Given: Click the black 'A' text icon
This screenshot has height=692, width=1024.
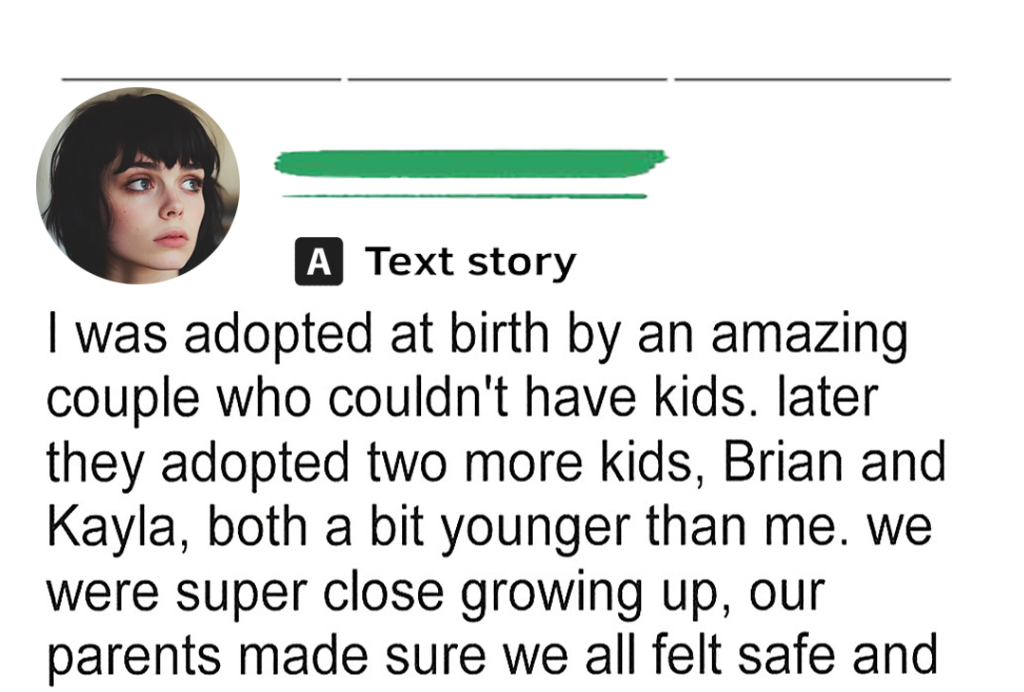Looking at the screenshot, I should click(x=319, y=262).
